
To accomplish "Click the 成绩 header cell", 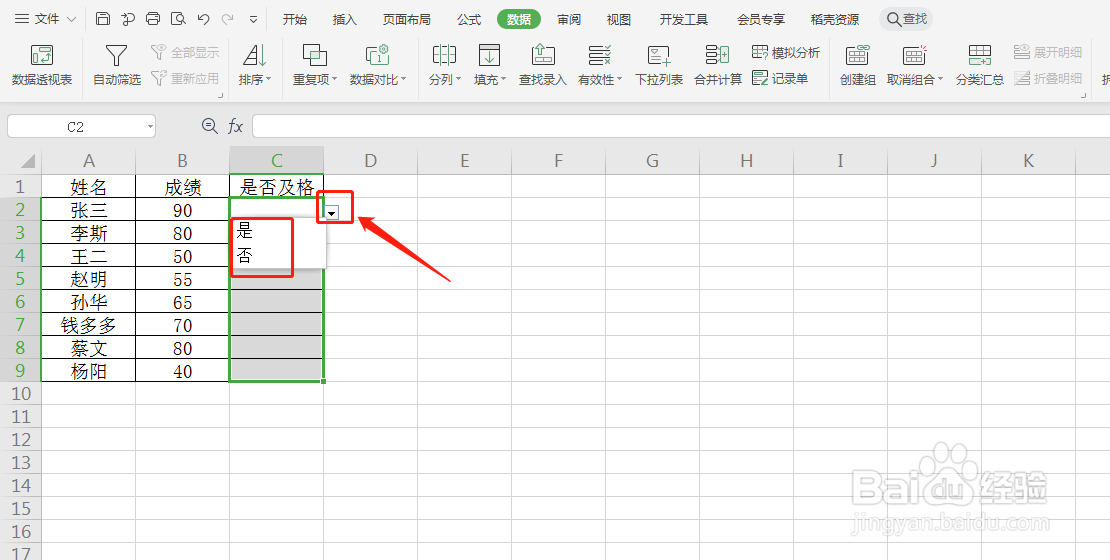I will (x=183, y=187).
